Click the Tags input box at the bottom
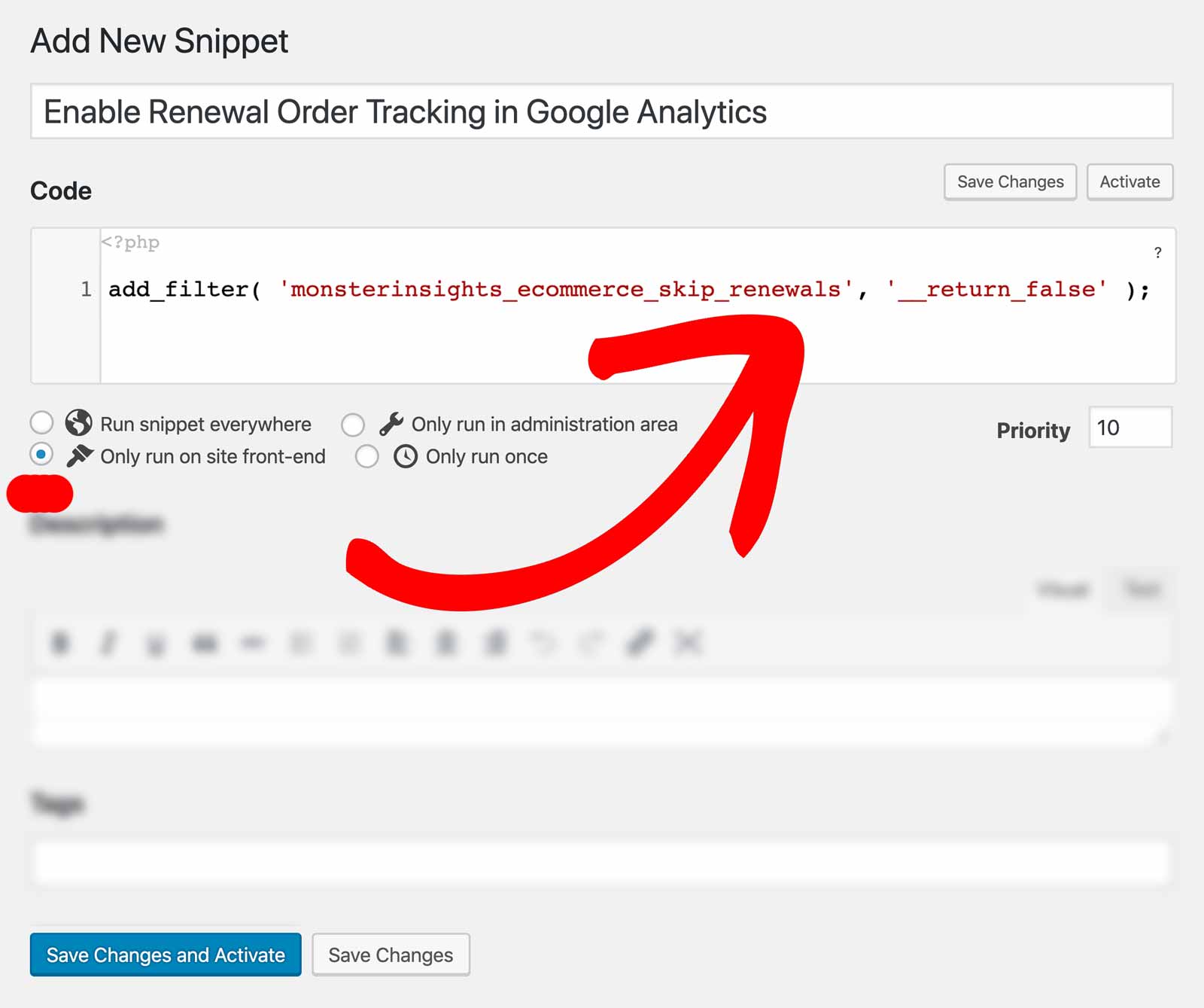The image size is (1204, 1008). point(602,860)
